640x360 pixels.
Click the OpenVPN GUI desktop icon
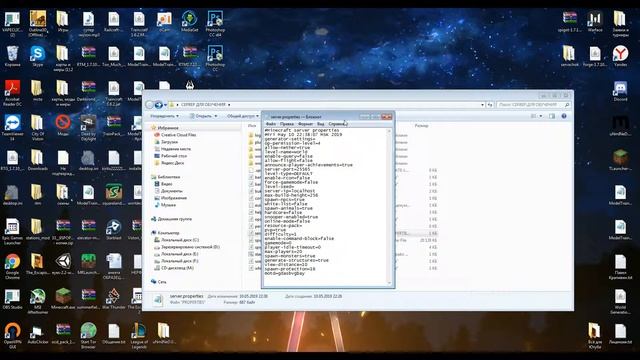tap(12, 336)
